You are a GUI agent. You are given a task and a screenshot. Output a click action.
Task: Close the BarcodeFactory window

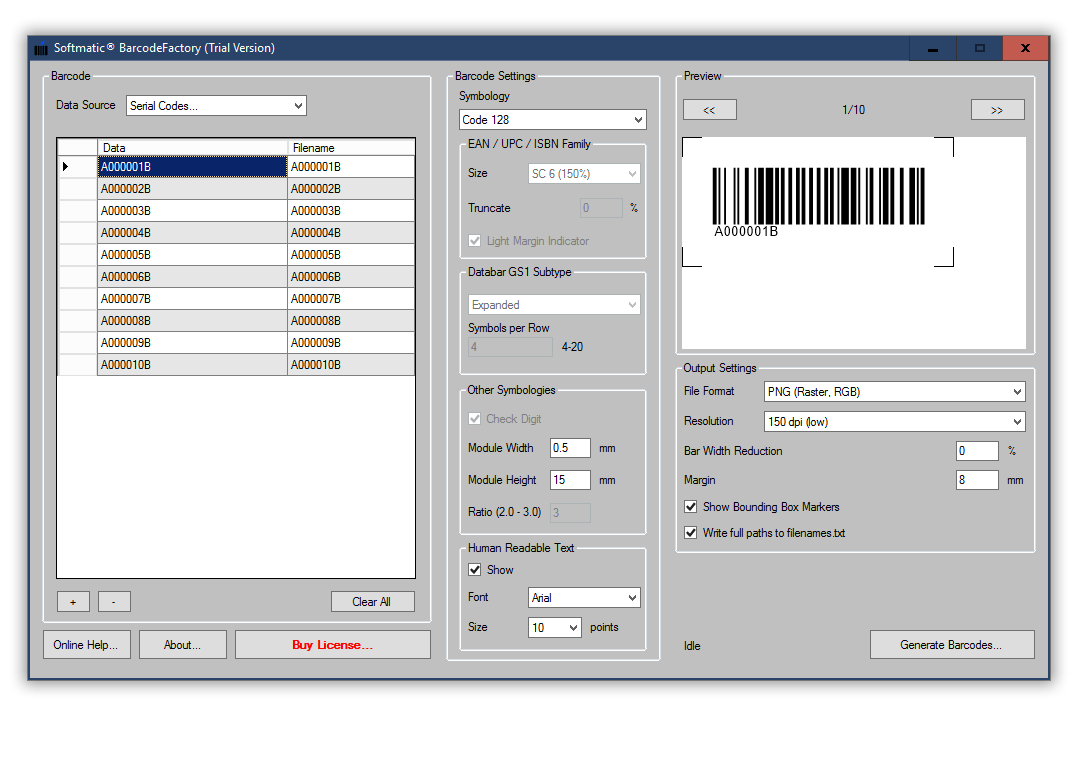pyautogui.click(x=1026, y=48)
